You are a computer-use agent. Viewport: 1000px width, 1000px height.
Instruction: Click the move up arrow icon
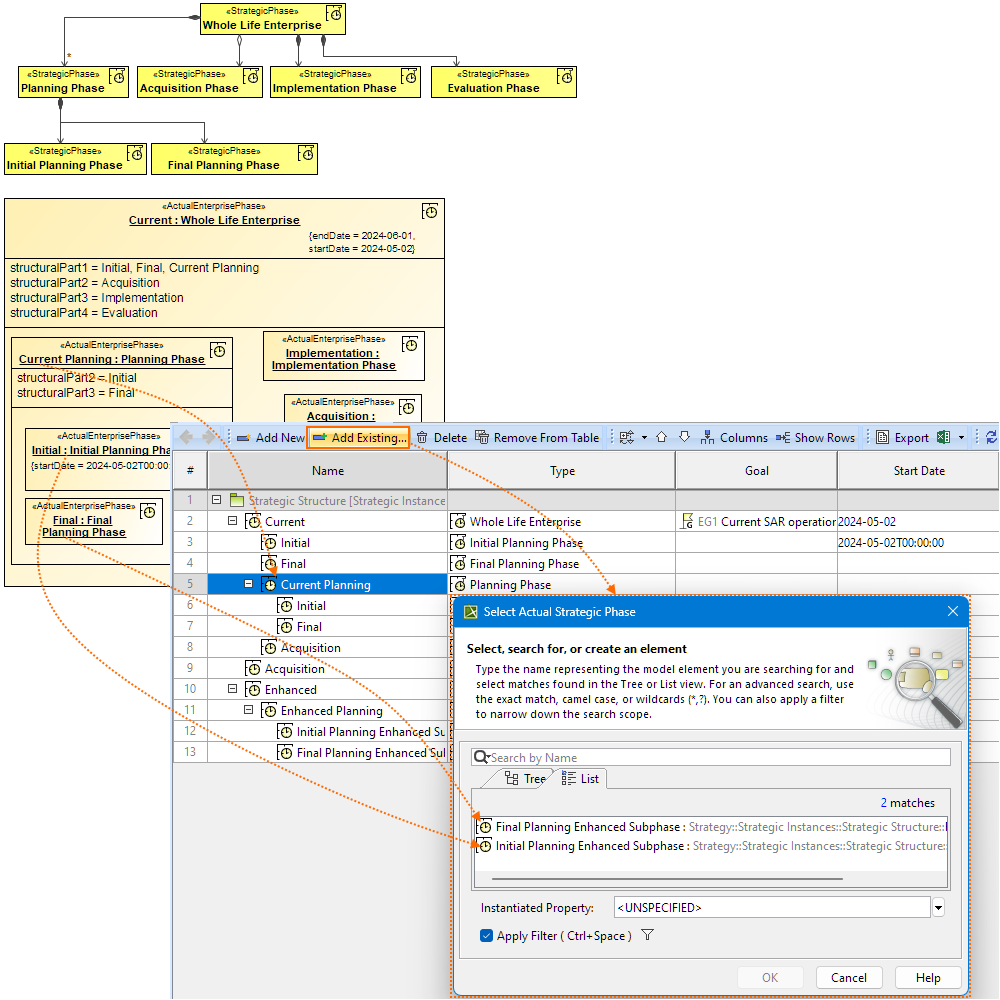[x=661, y=438]
